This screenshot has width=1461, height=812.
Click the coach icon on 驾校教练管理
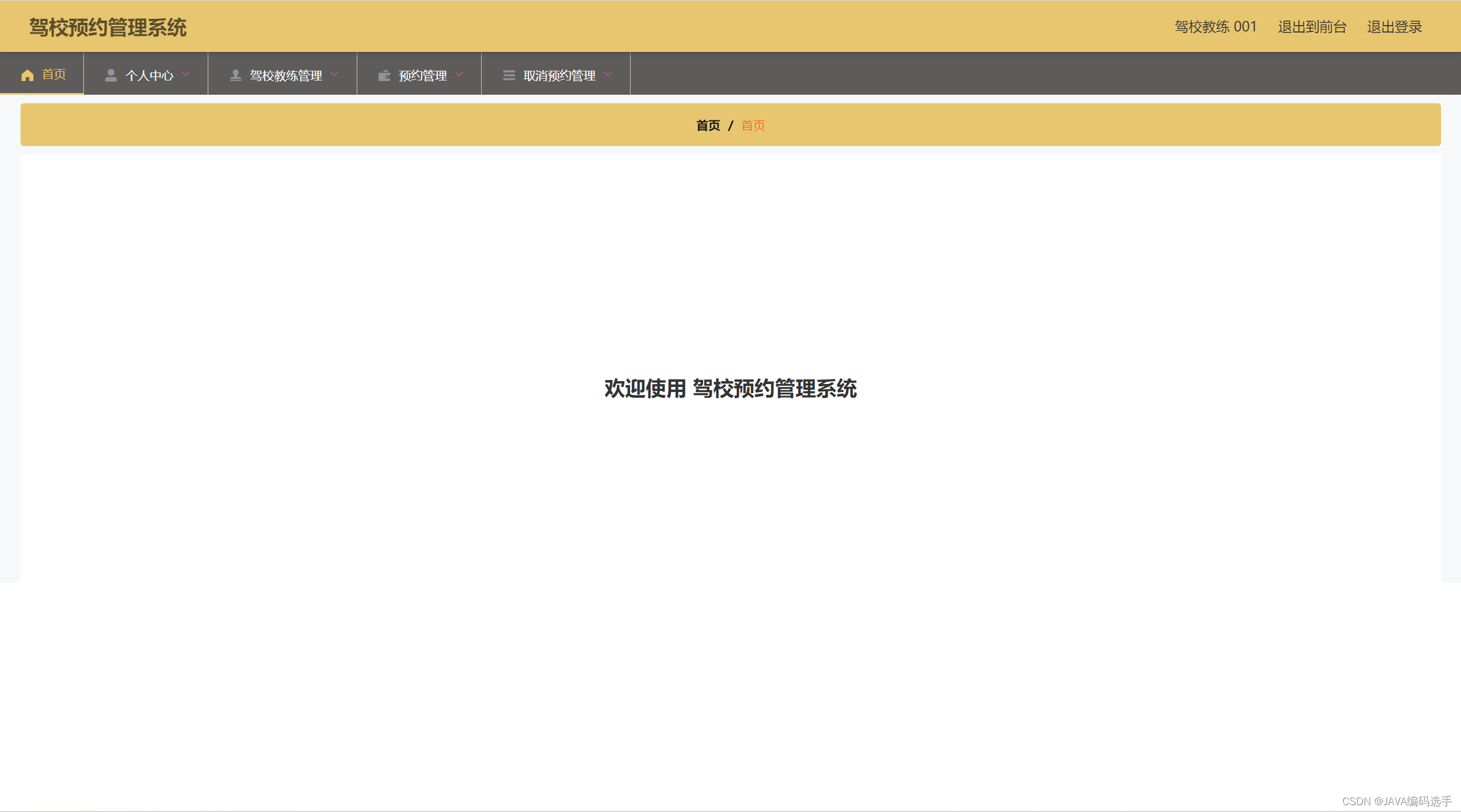coord(235,74)
